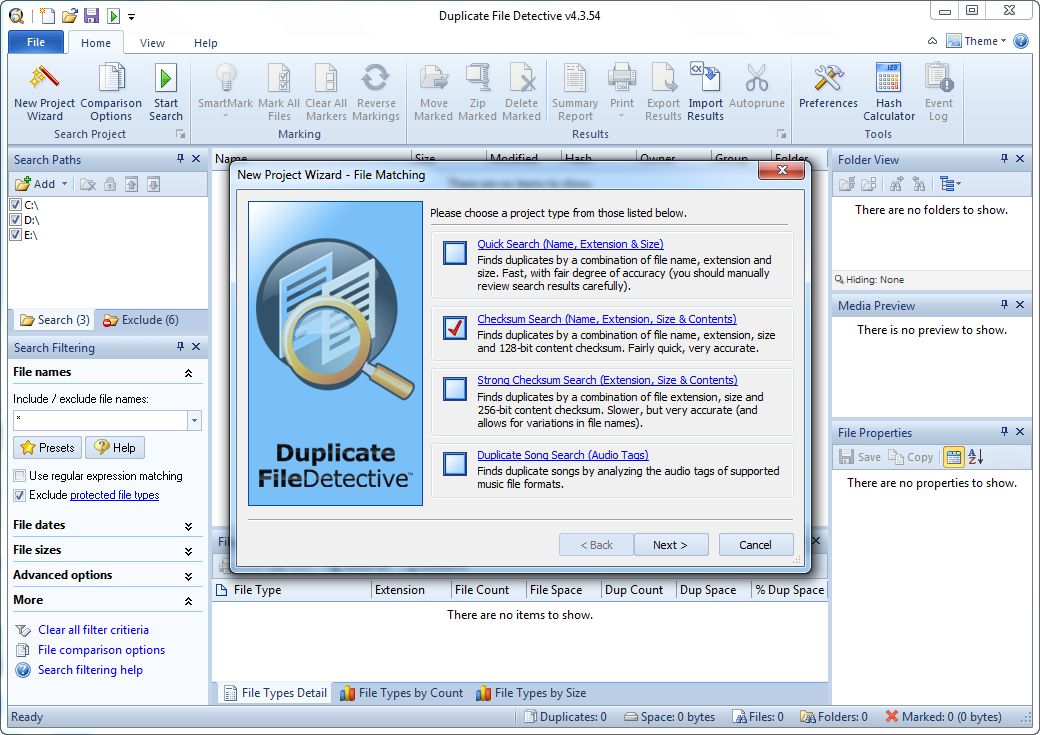Switch to the Help ribbon tab

tap(206, 43)
